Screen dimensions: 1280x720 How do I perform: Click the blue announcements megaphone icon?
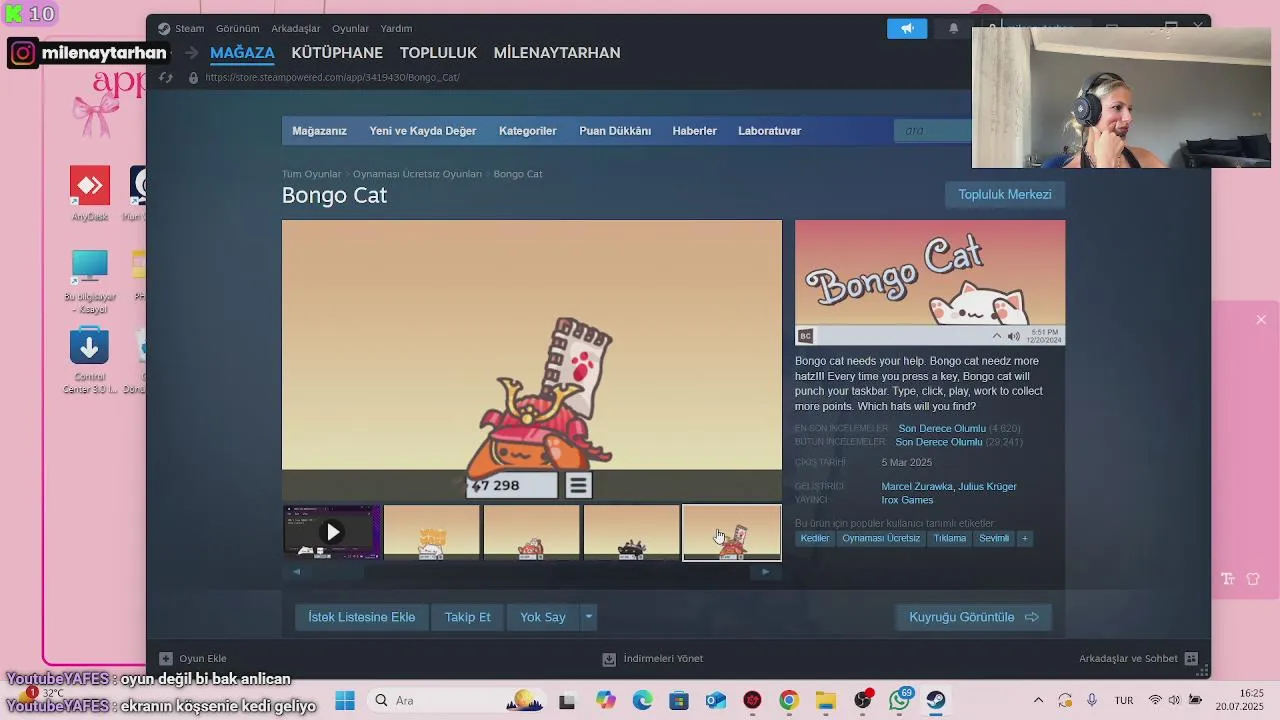907,28
